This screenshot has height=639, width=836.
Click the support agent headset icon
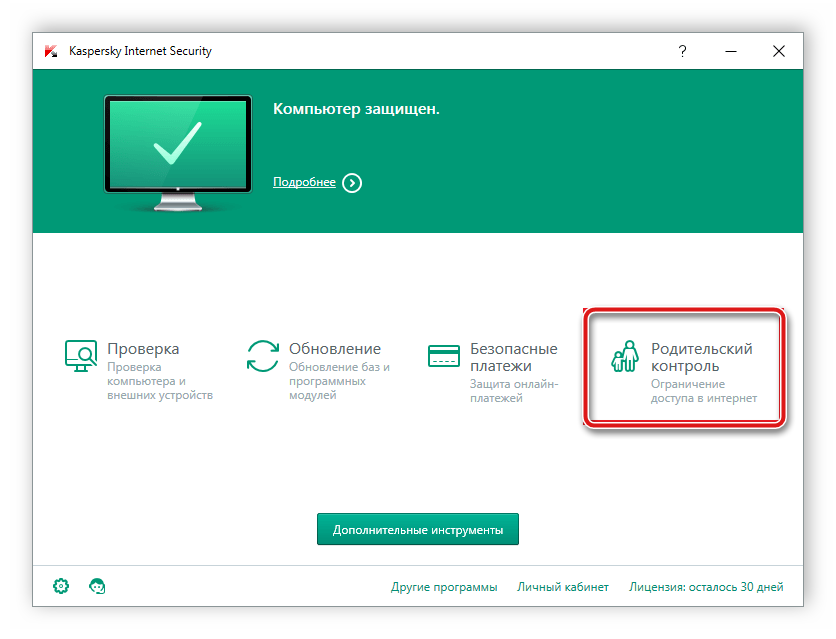click(x=97, y=586)
